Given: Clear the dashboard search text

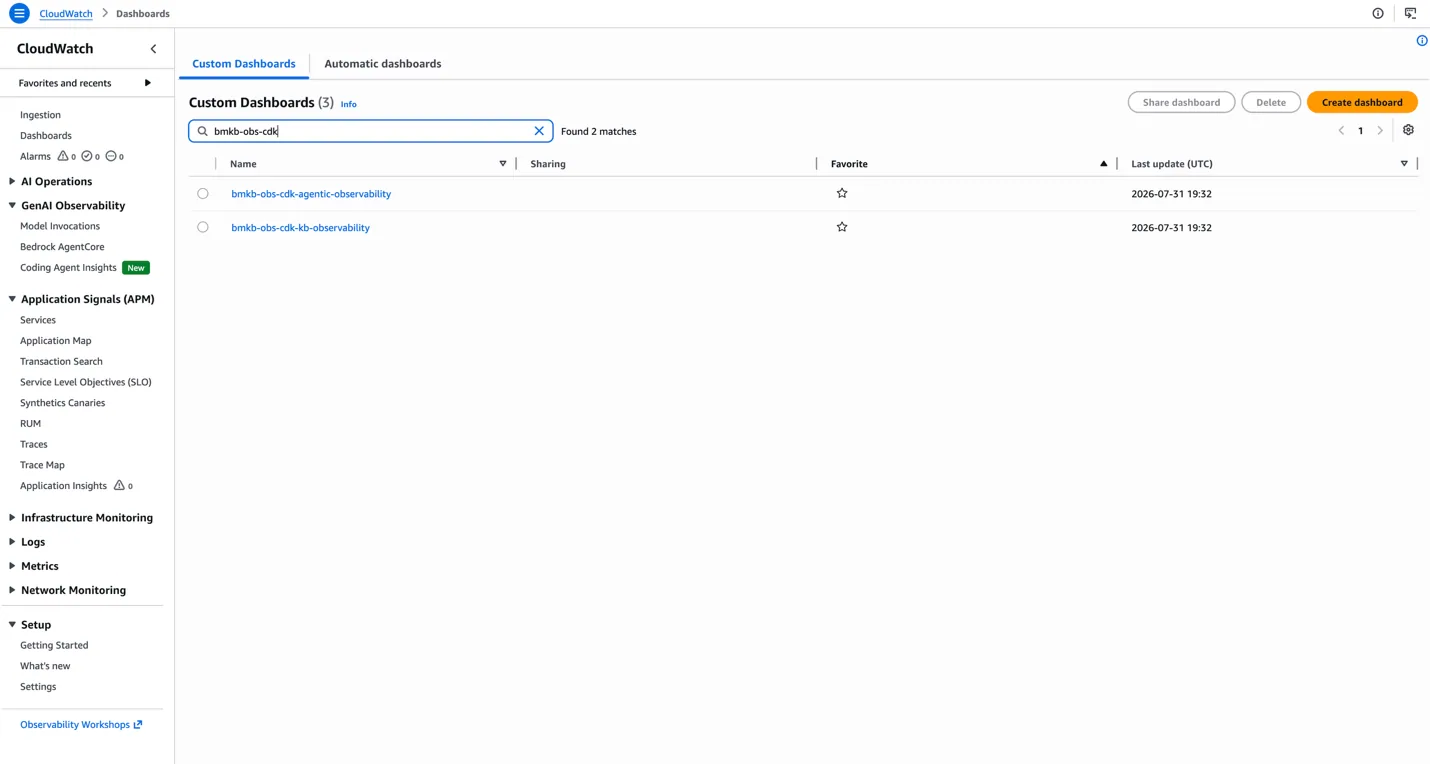Looking at the screenshot, I should (539, 131).
